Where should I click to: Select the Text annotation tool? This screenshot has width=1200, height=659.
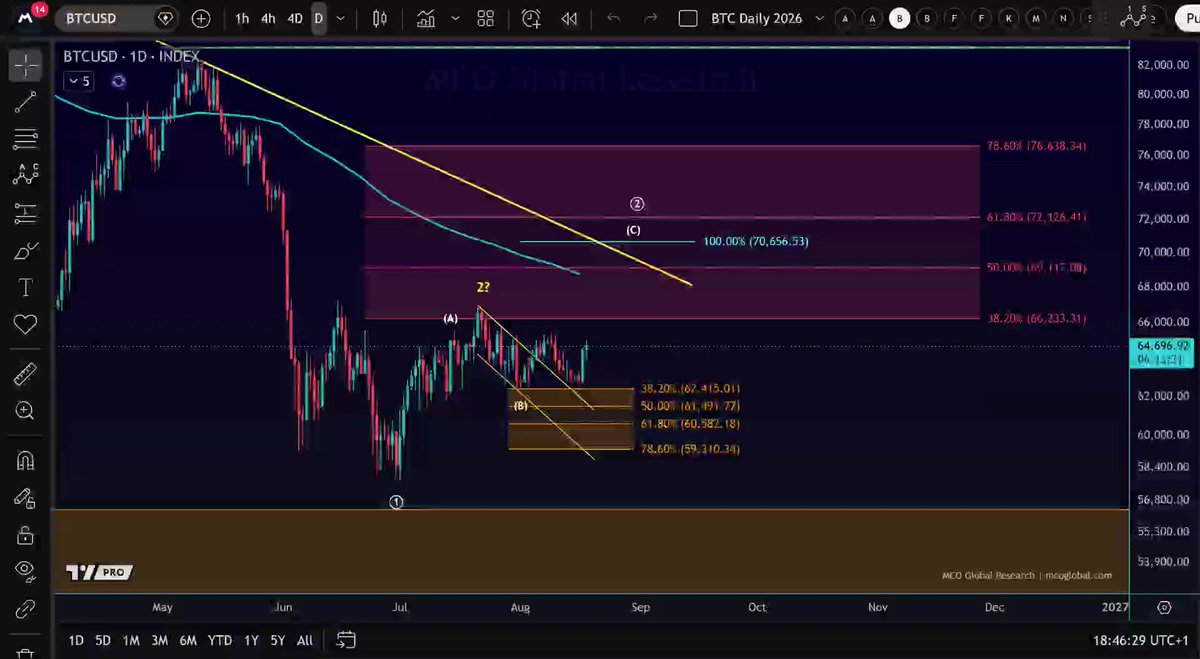coord(25,288)
